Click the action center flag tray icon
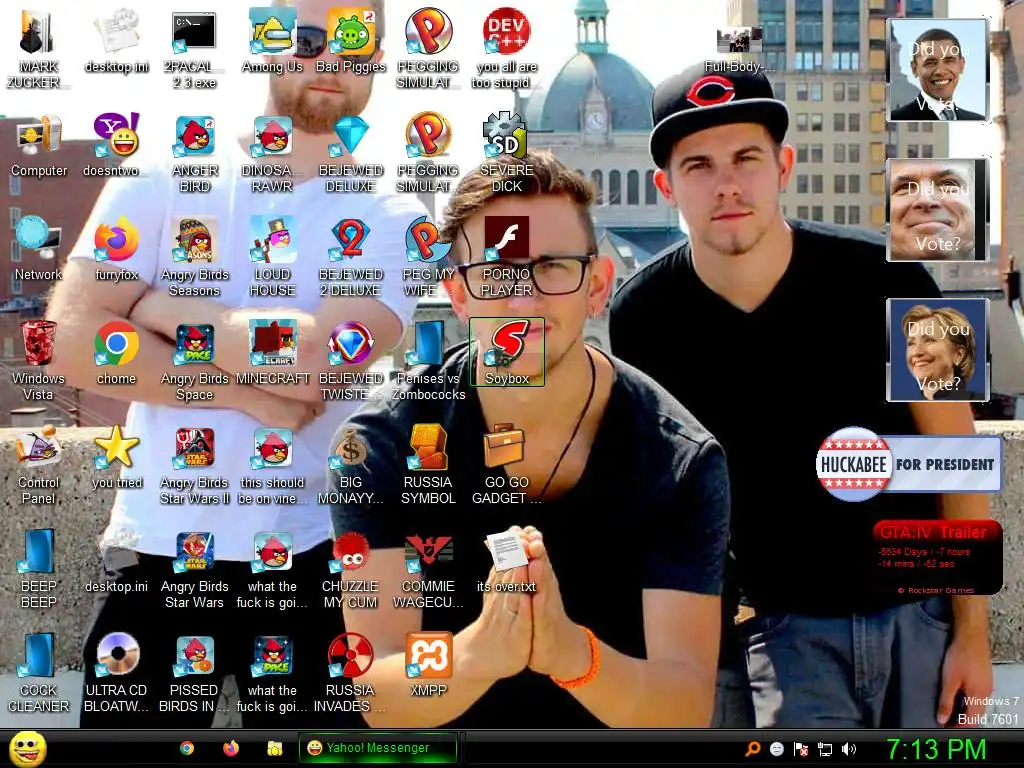 [801, 749]
